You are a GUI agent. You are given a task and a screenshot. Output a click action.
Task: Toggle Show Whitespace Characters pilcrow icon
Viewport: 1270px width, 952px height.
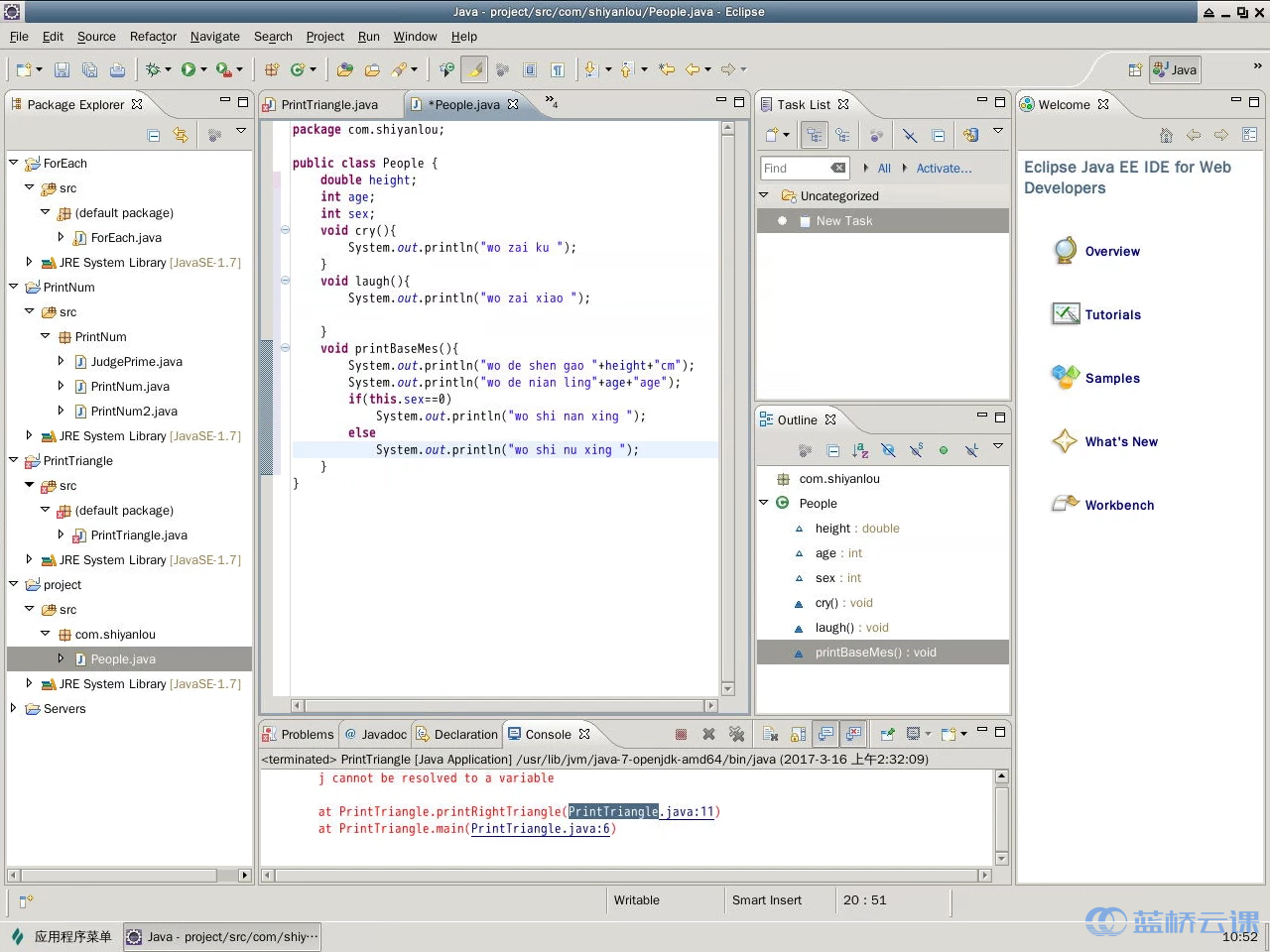558,69
